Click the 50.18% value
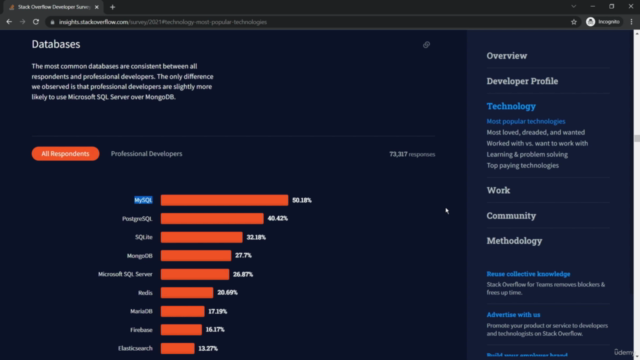The image size is (640, 360). click(302, 200)
